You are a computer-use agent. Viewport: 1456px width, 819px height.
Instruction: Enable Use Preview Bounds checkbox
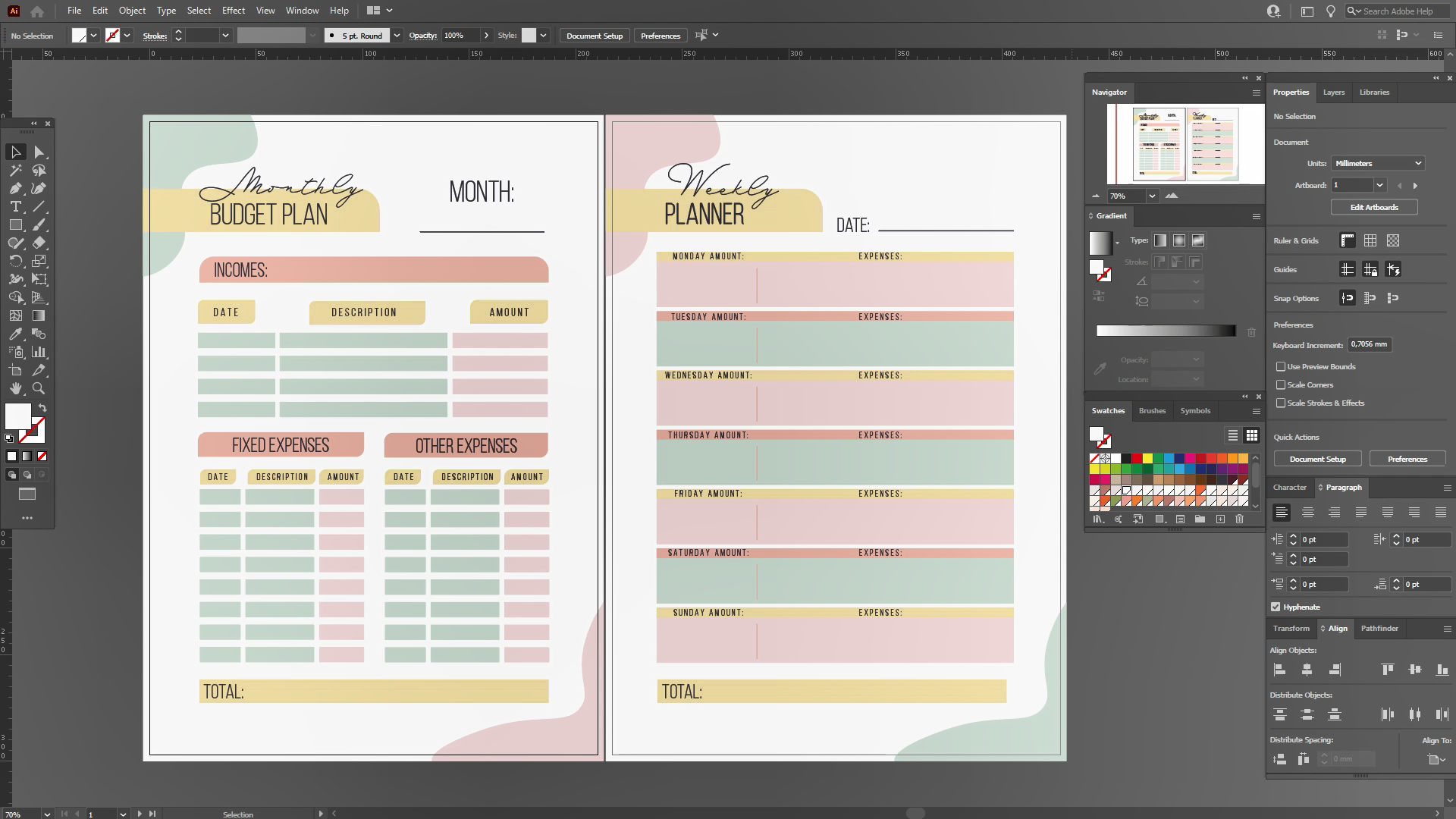[x=1281, y=366]
